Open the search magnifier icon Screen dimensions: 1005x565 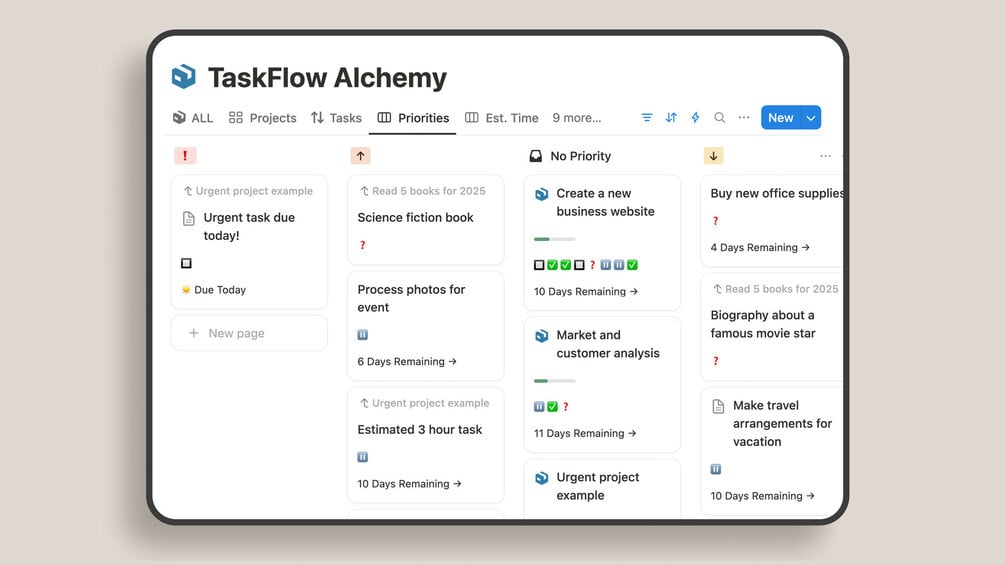pos(720,118)
